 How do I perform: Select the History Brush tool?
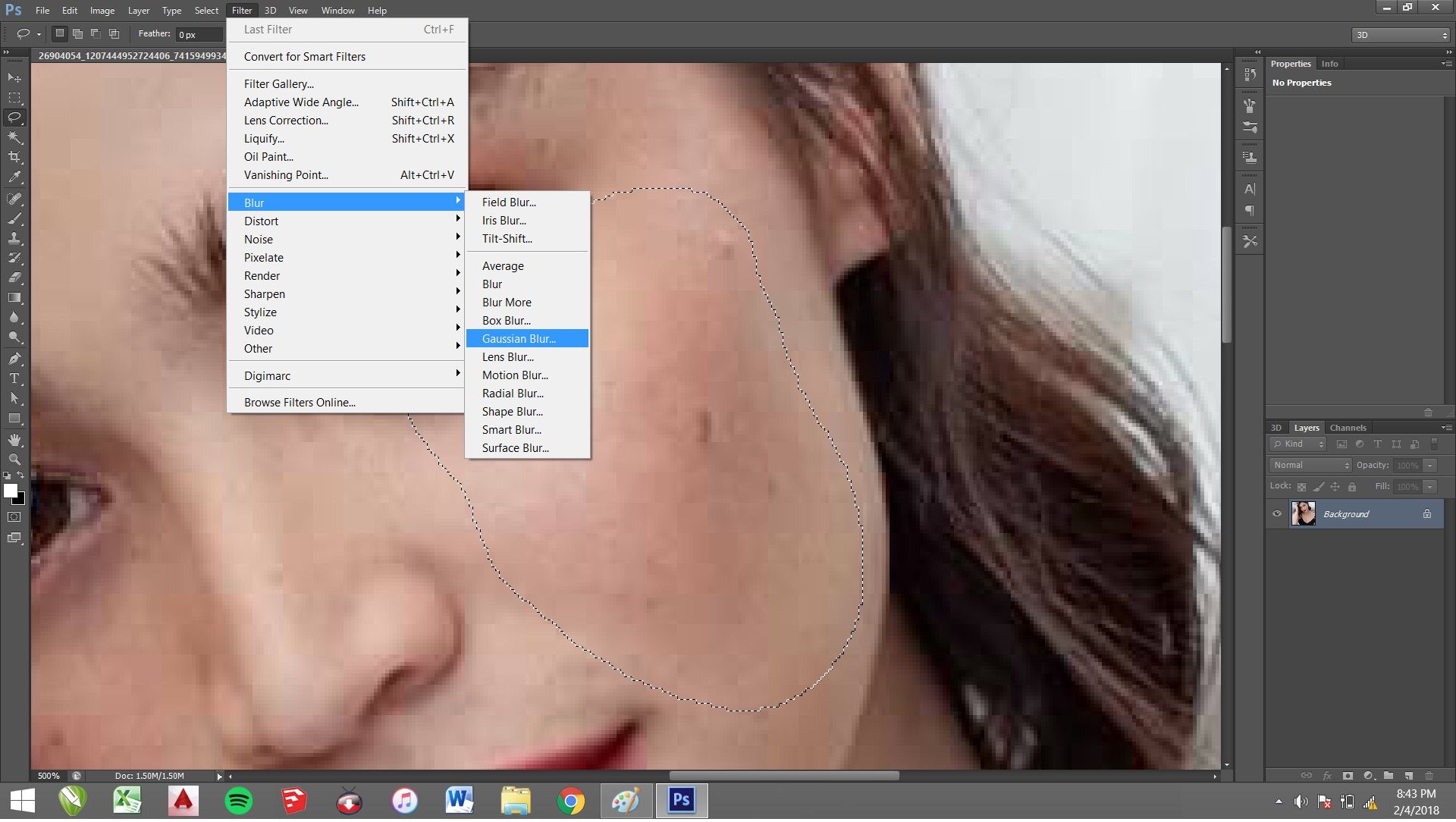tap(14, 258)
